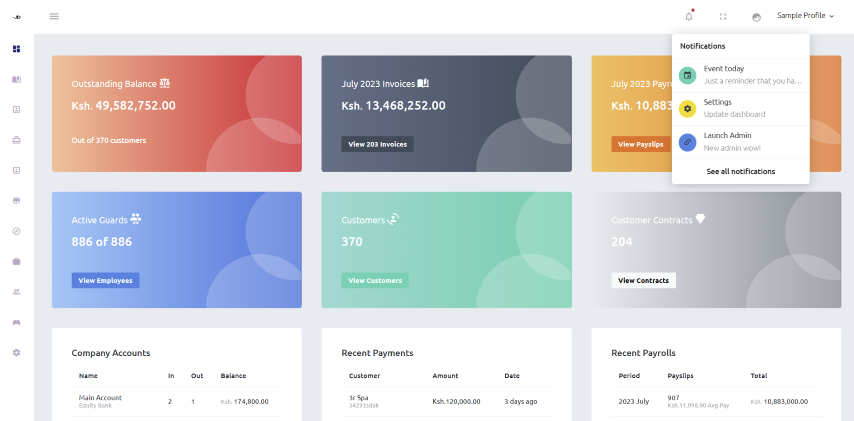Open the Settings Update dashboard notification
This screenshot has width=854, height=421.
tap(741, 108)
